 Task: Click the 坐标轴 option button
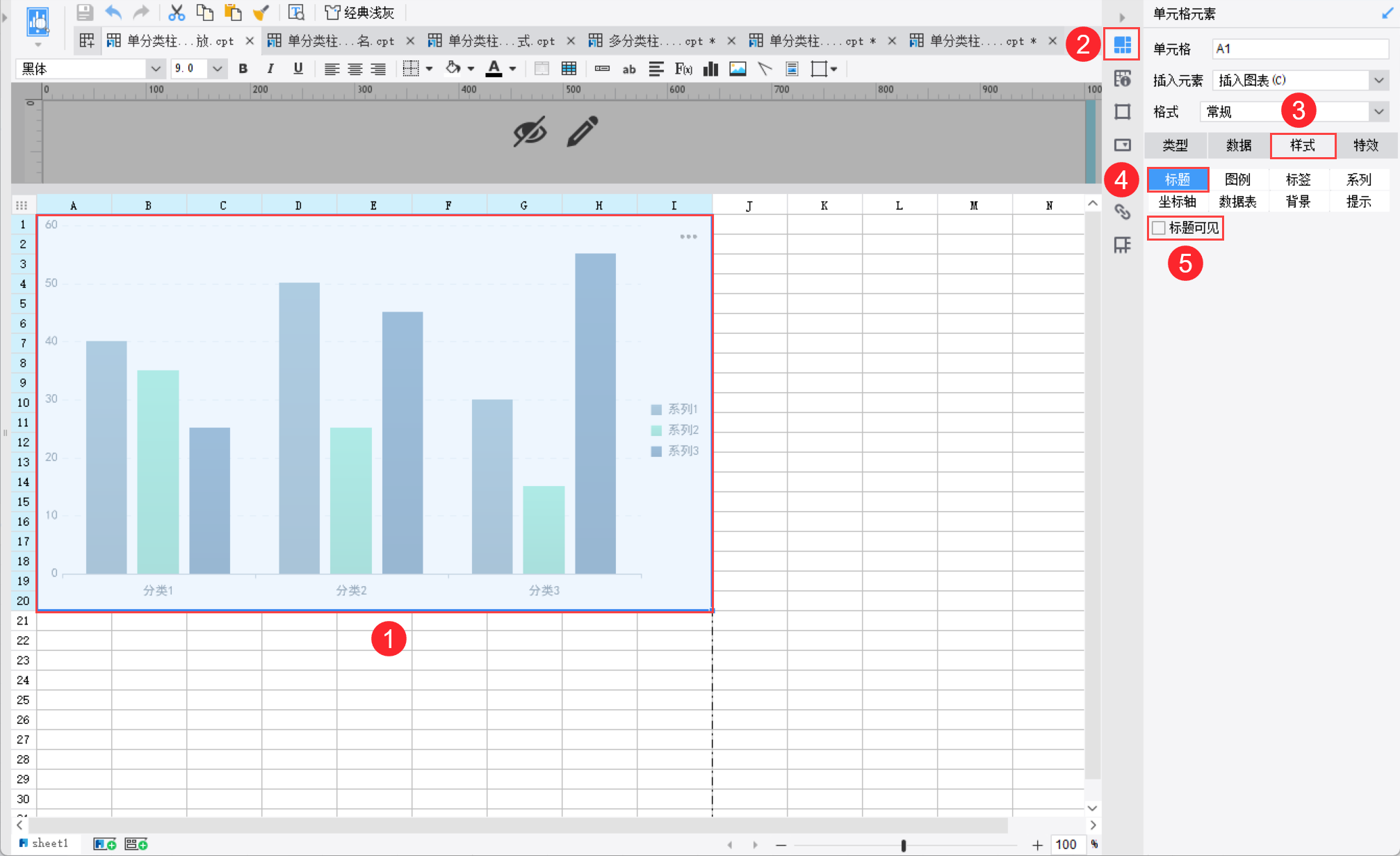coord(1177,202)
